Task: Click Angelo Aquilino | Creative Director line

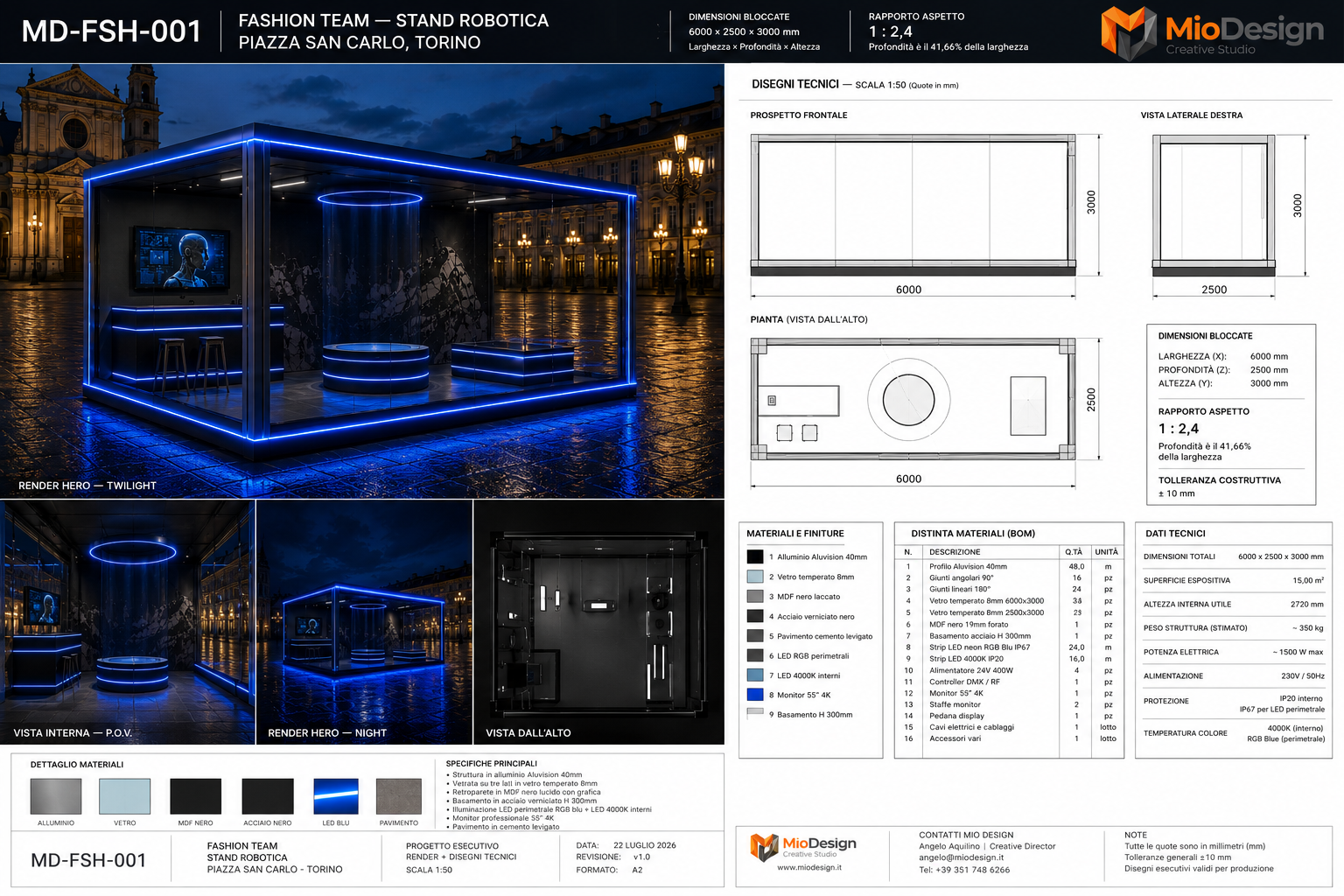Action: [x=987, y=846]
